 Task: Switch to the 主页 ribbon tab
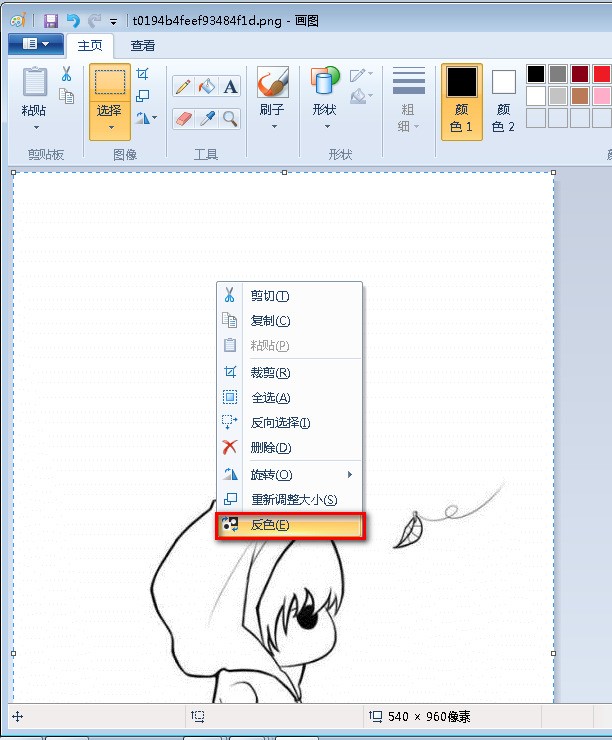coord(90,46)
